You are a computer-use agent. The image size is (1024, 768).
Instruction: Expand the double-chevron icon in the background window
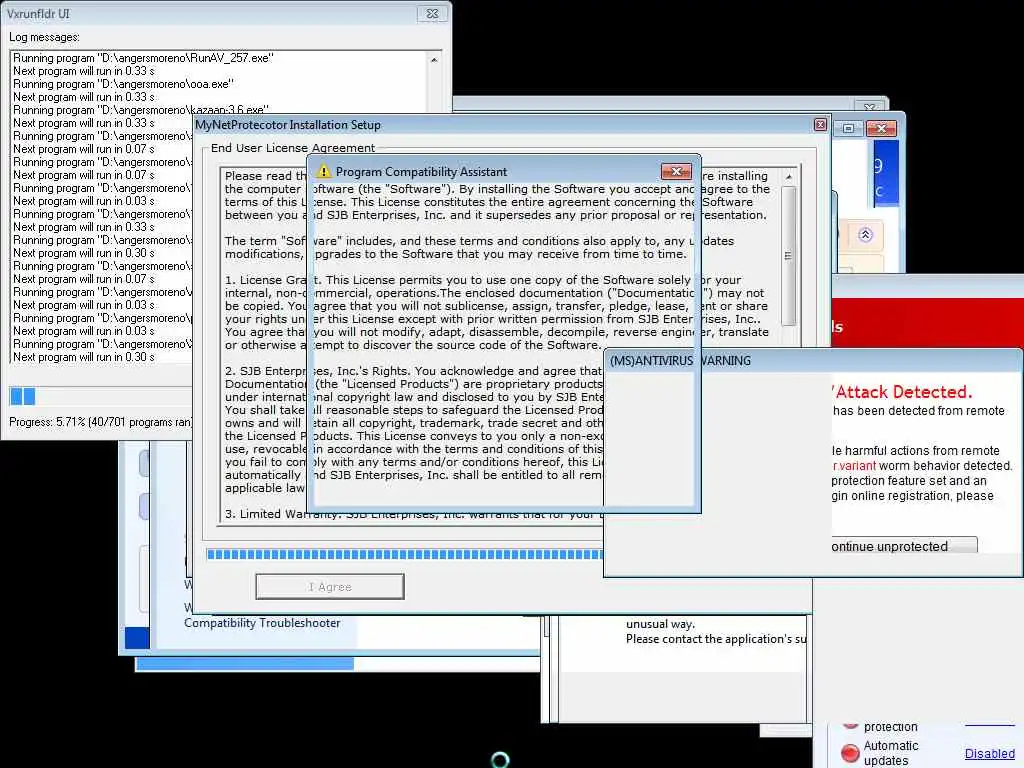tap(865, 234)
